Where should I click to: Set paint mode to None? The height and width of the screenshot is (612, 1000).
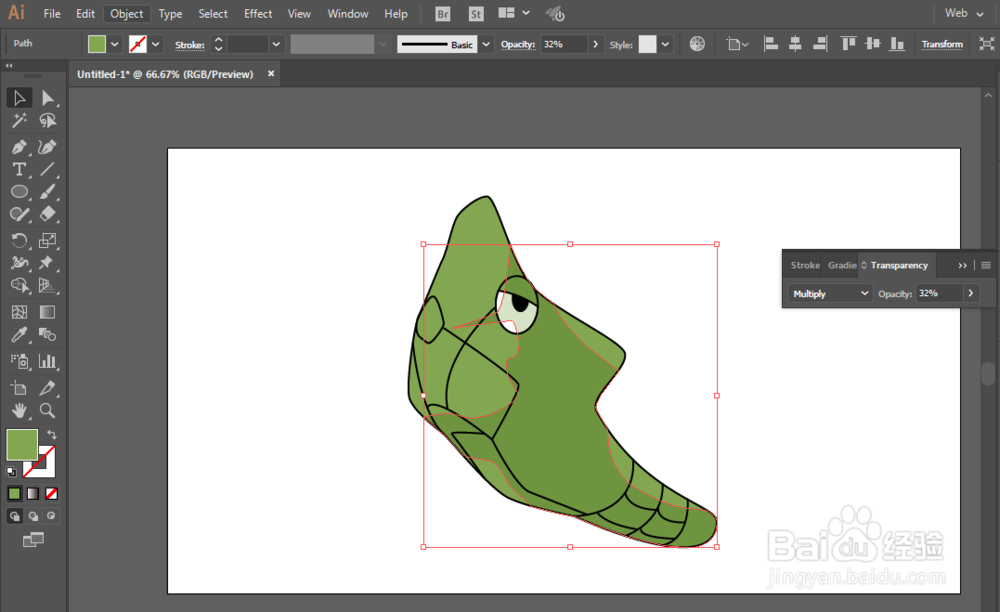[x=52, y=493]
